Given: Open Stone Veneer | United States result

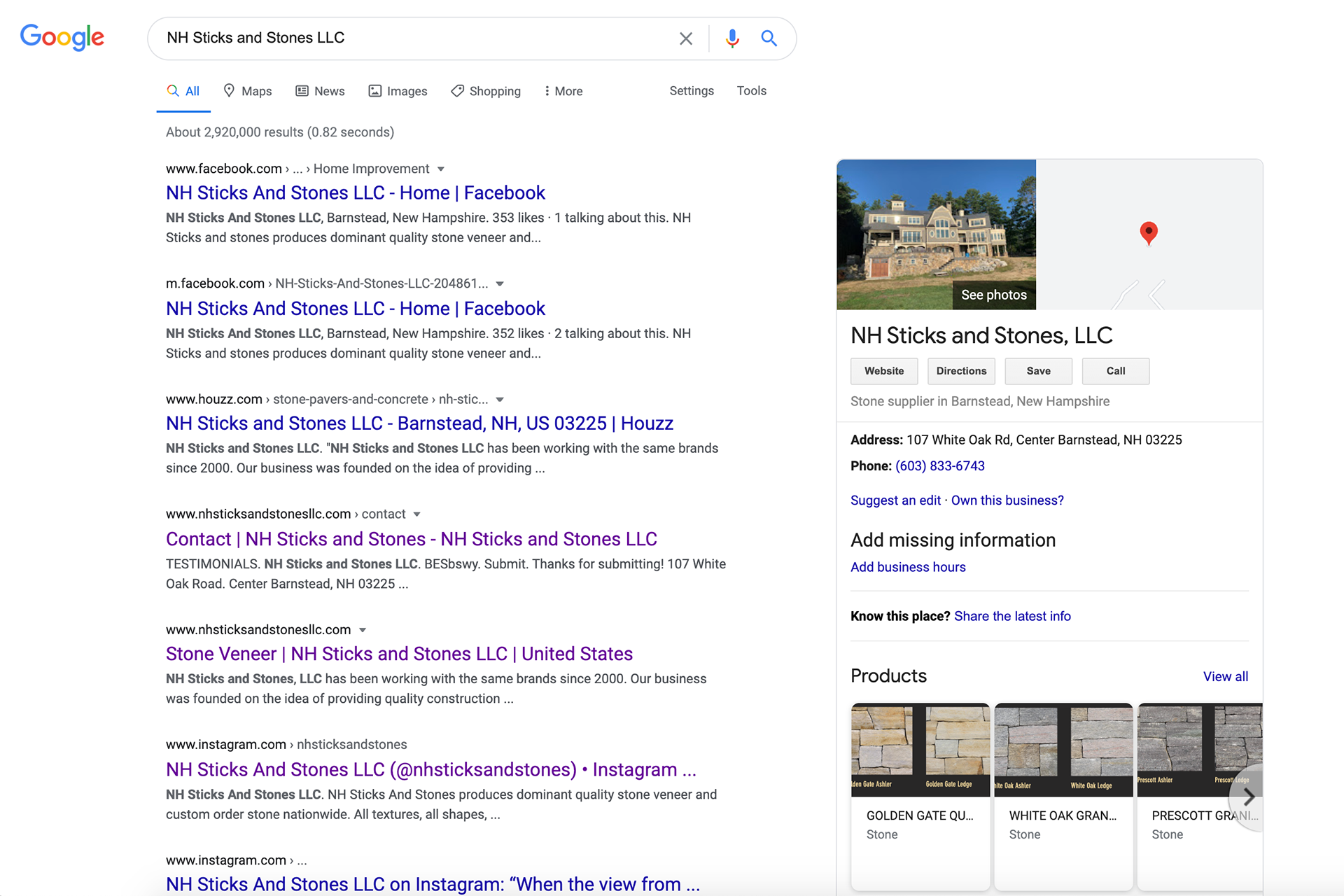Looking at the screenshot, I should (x=399, y=654).
